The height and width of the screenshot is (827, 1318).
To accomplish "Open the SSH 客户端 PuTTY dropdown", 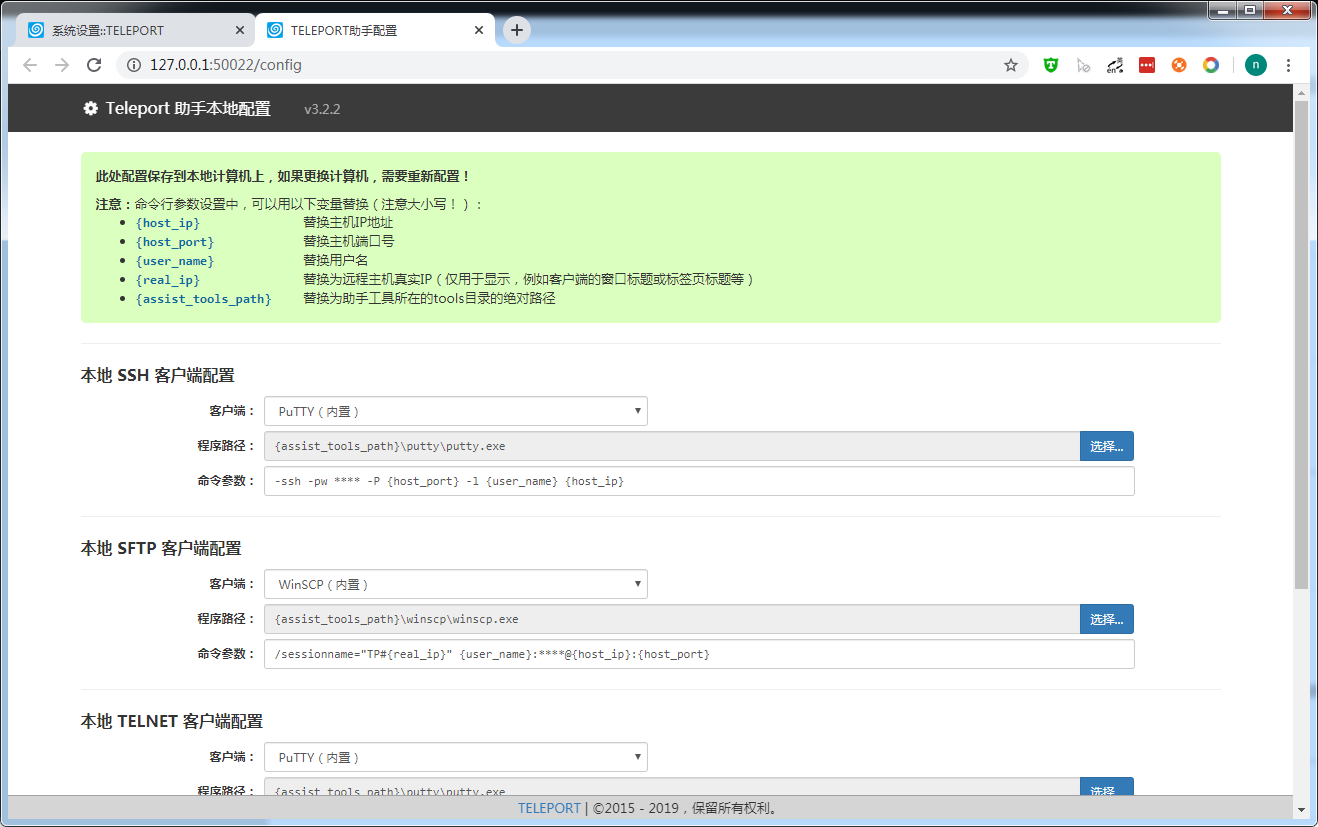I will tap(456, 411).
